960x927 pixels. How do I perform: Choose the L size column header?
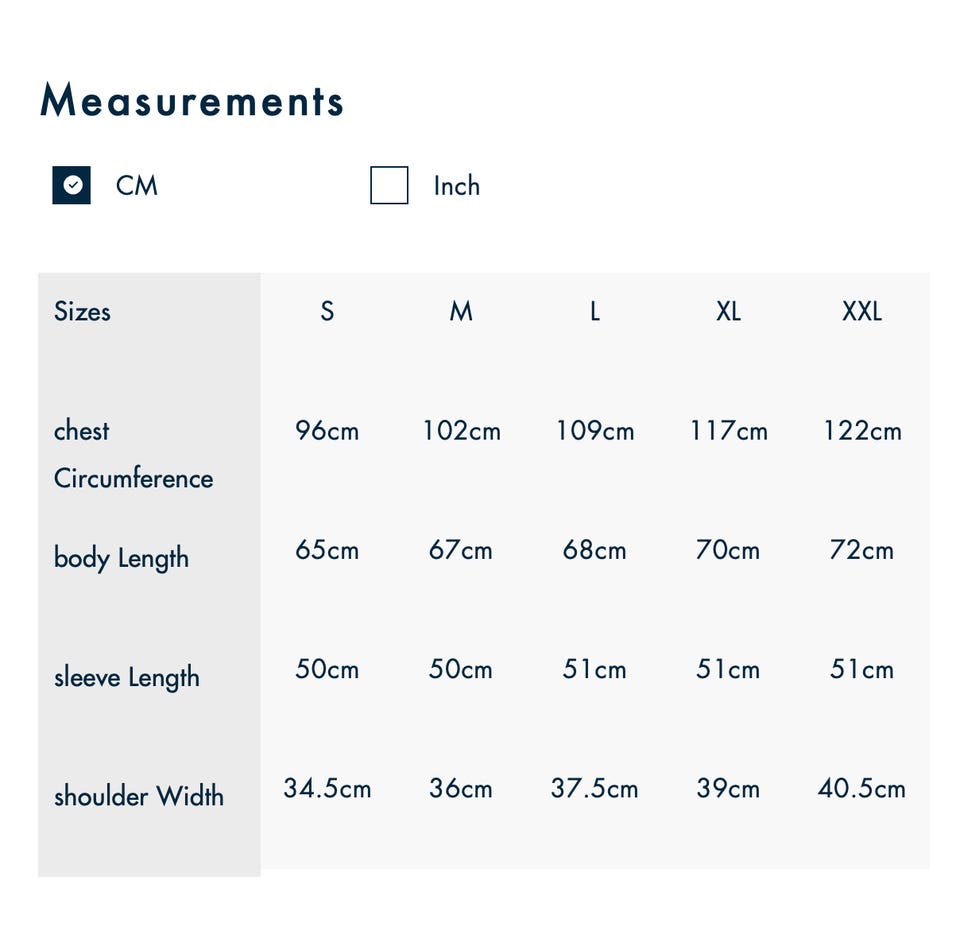[x=594, y=311]
